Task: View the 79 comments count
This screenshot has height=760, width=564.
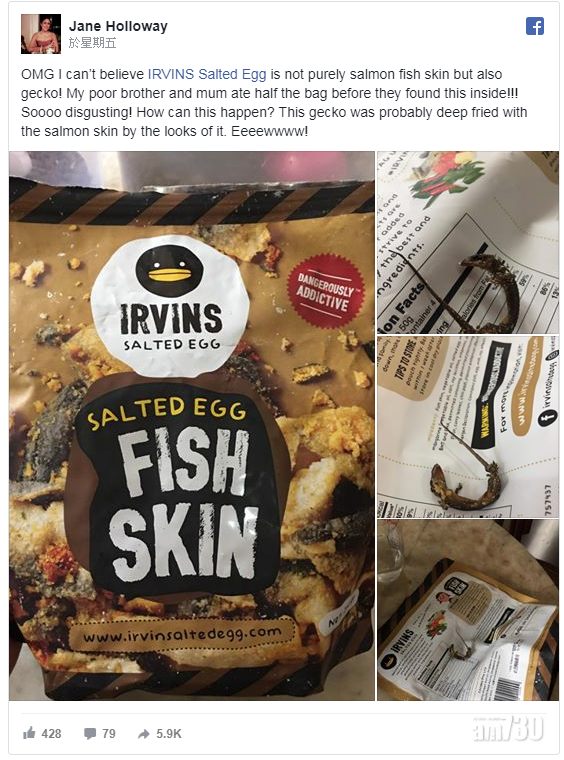Action: [109, 734]
